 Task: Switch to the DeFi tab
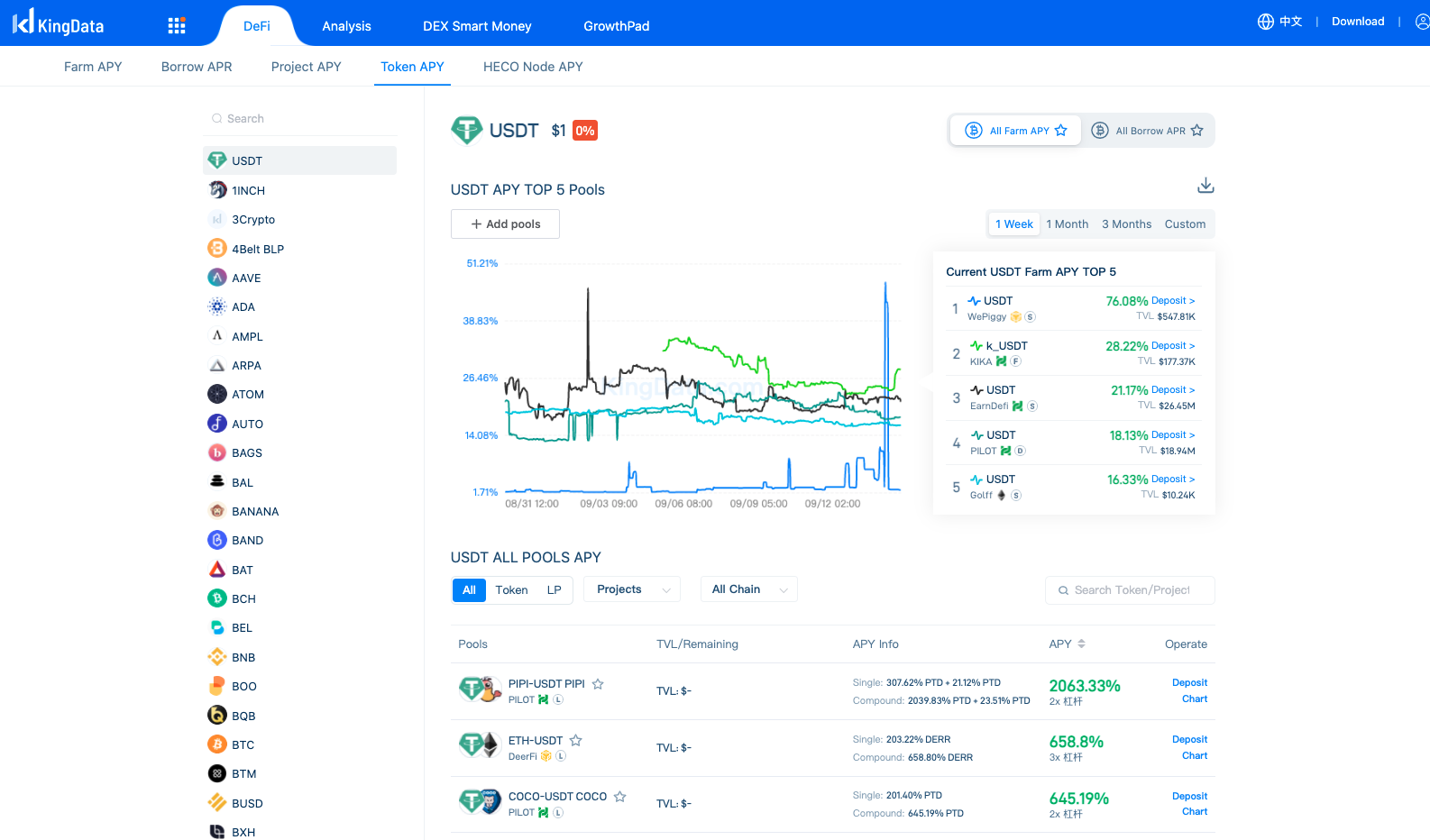click(x=257, y=26)
